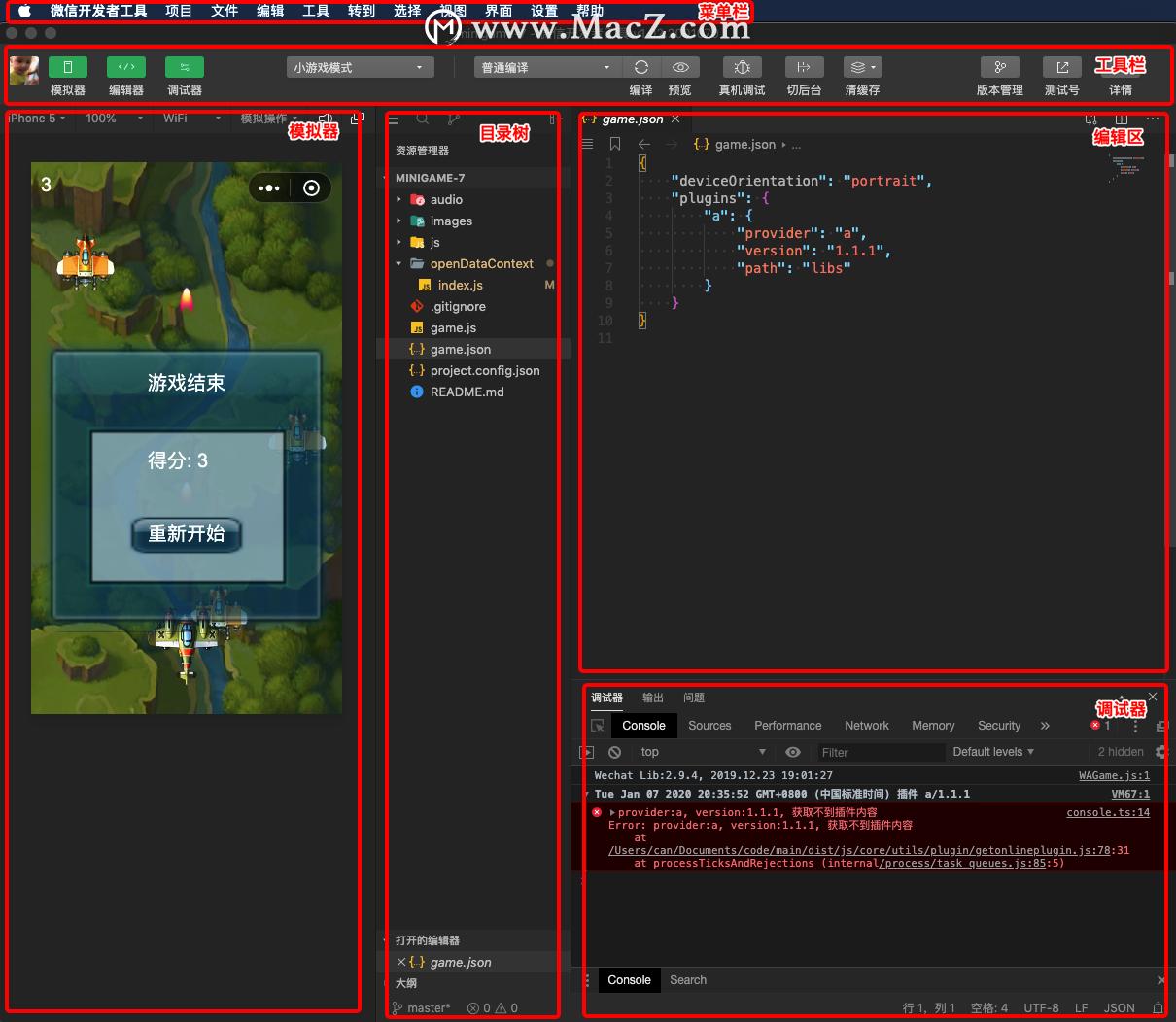Viewport: 1176px width, 1022px height.
Task: Click the mini game capsule close circle
Action: [311, 188]
